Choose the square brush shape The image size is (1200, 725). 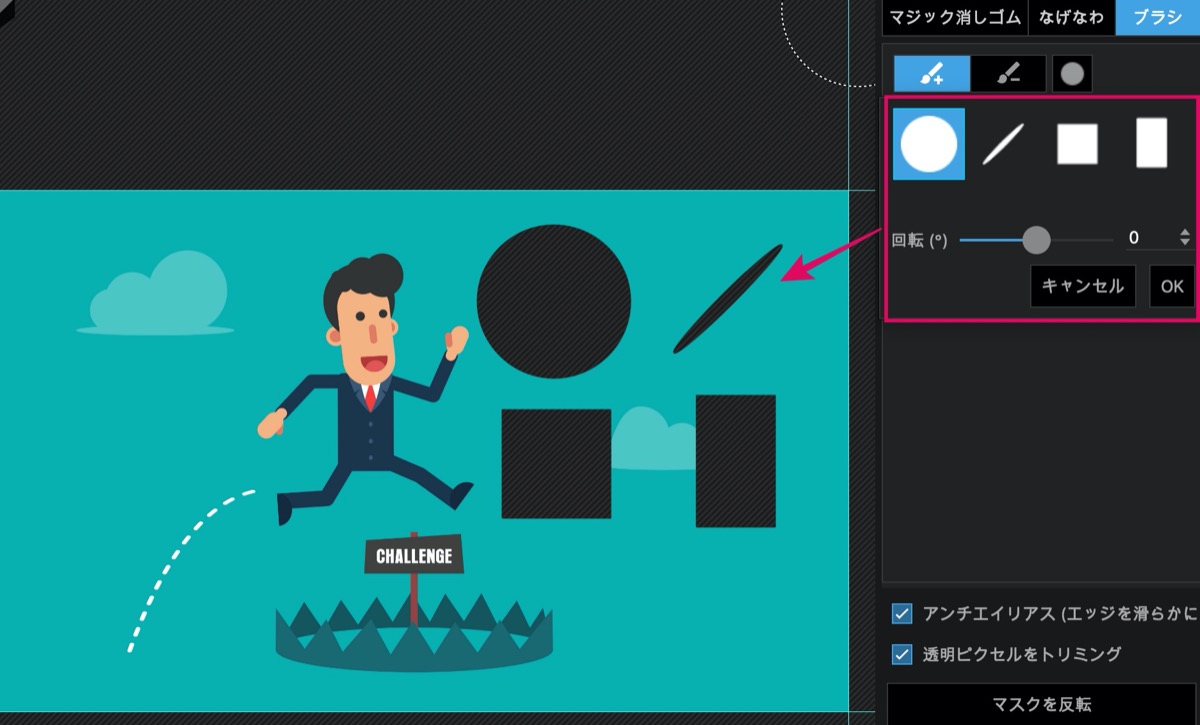click(x=1078, y=144)
